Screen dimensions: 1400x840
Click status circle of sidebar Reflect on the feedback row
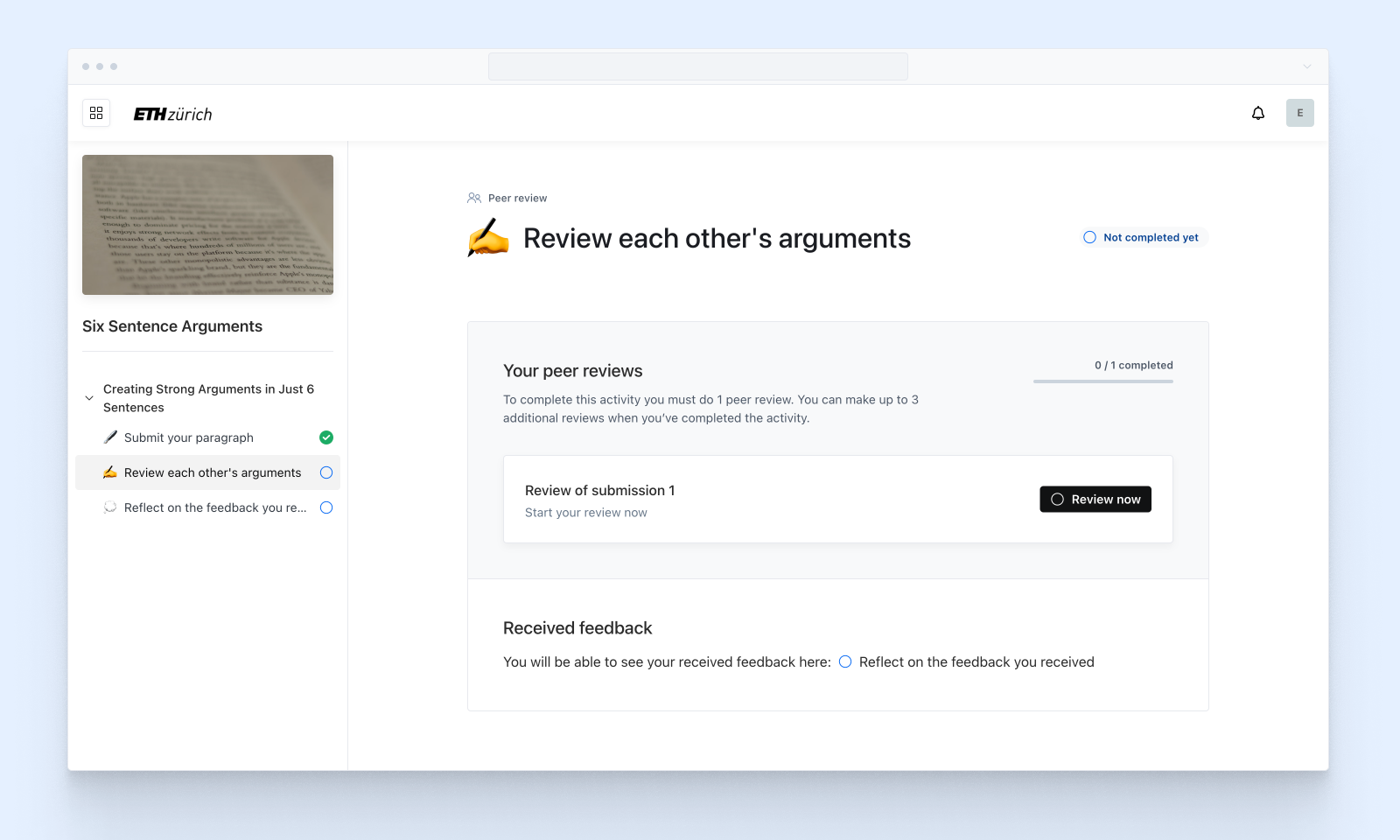(x=326, y=507)
